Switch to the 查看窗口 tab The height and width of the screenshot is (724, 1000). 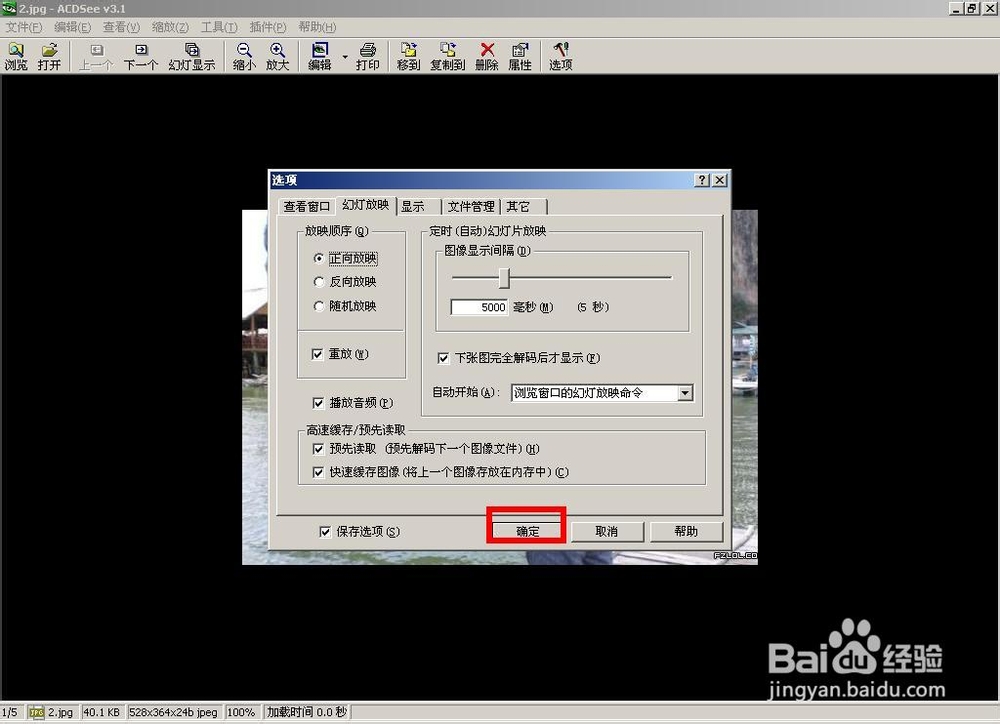click(x=307, y=207)
